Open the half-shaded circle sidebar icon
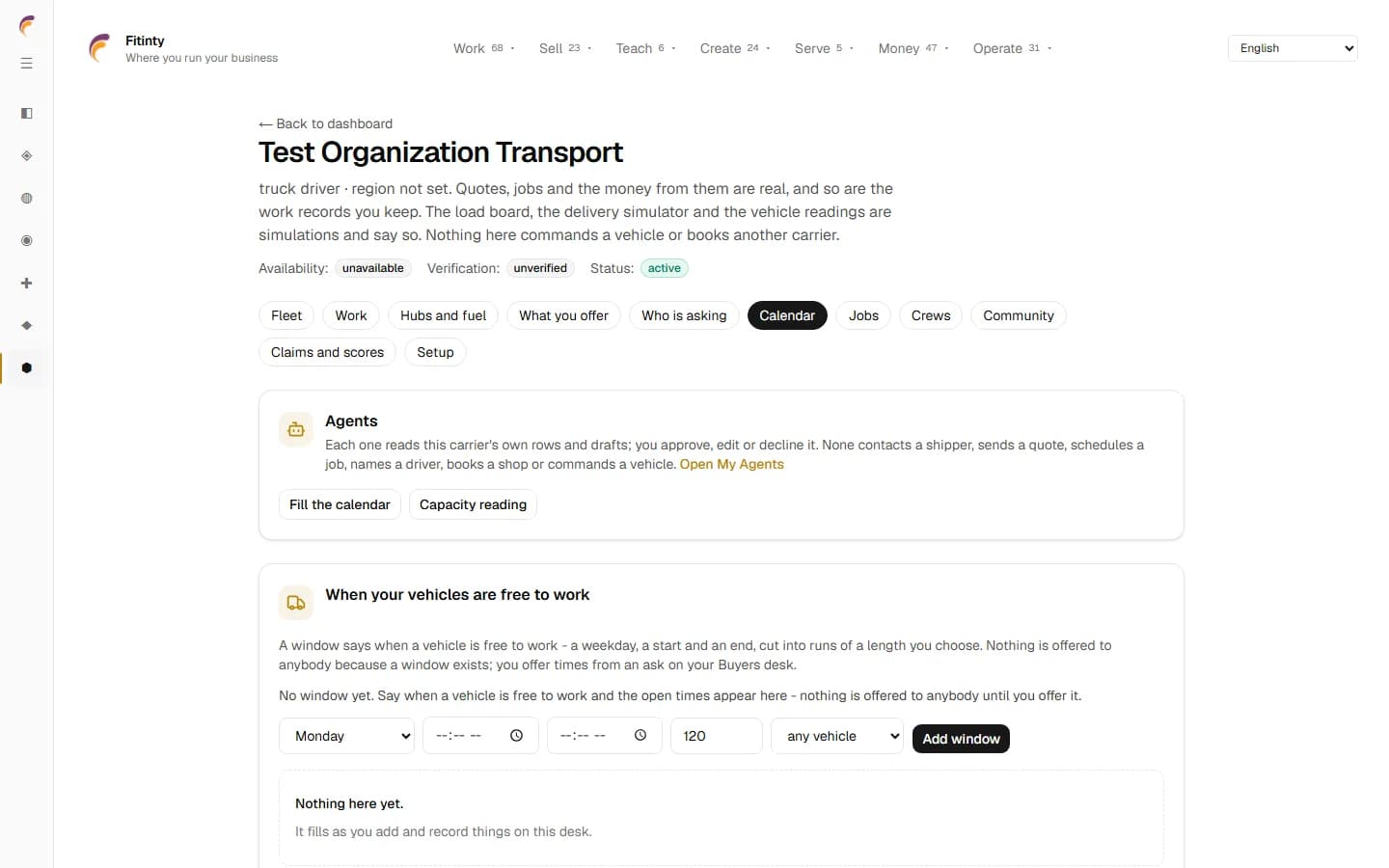 pyautogui.click(x=27, y=199)
